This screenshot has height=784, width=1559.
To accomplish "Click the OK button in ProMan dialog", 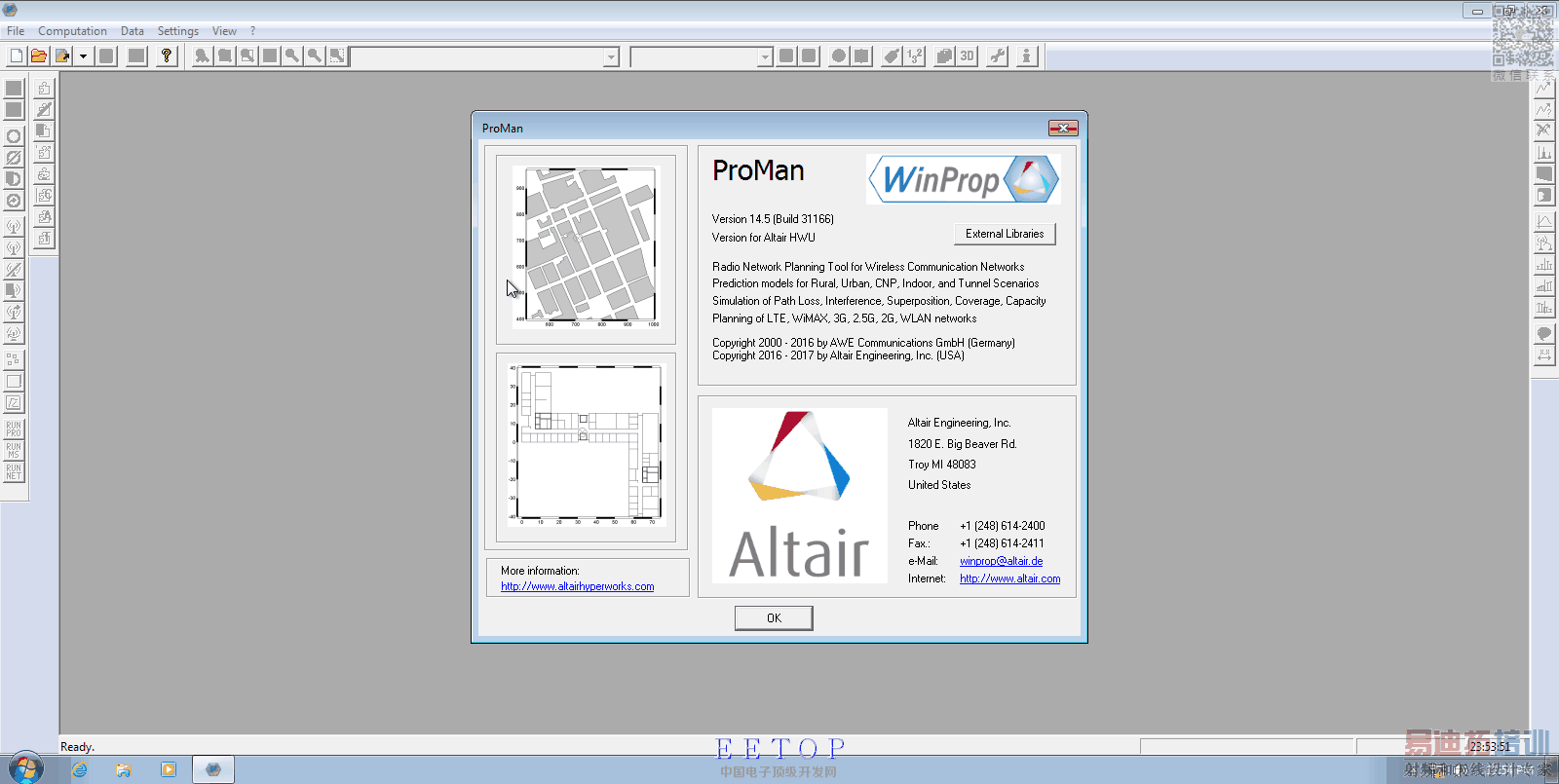I will point(774,617).
